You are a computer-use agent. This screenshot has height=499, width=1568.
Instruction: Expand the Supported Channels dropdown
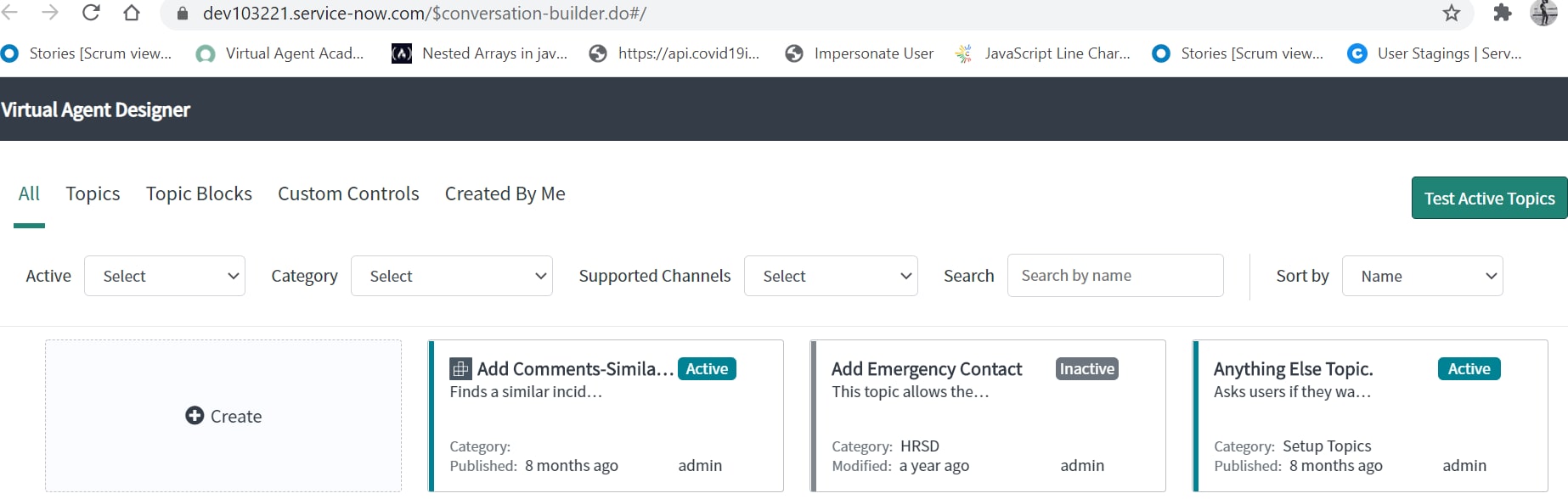(x=831, y=276)
